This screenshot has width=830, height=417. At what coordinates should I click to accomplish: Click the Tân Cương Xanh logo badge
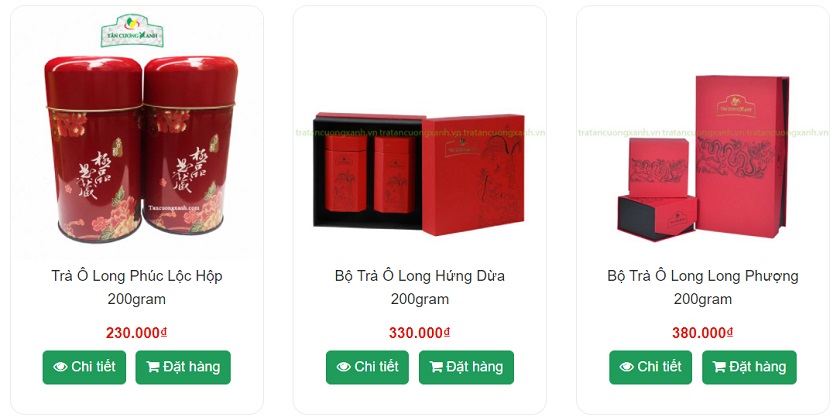tap(132, 31)
